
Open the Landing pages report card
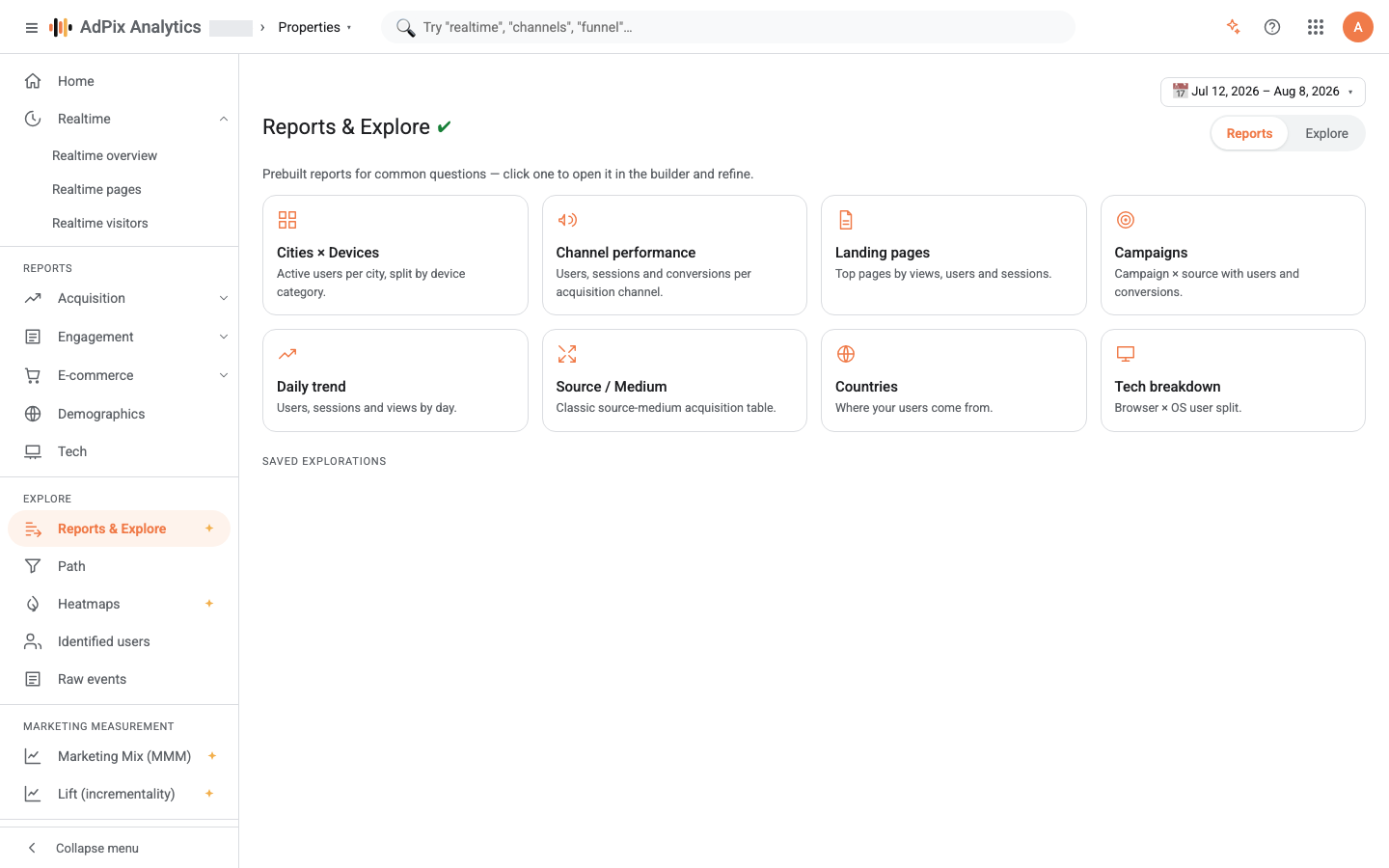(954, 255)
